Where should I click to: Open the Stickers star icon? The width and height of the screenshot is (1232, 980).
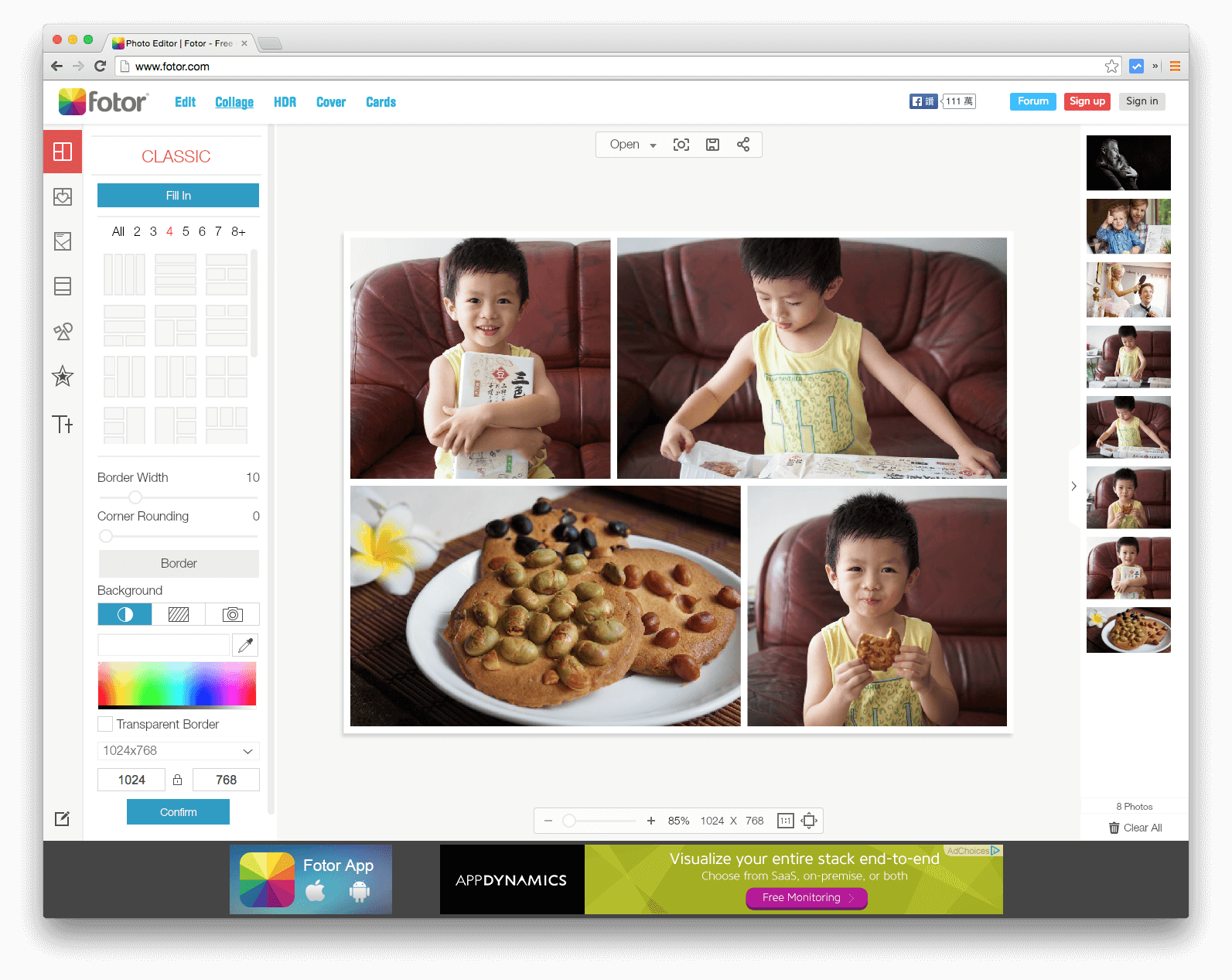[x=63, y=377]
